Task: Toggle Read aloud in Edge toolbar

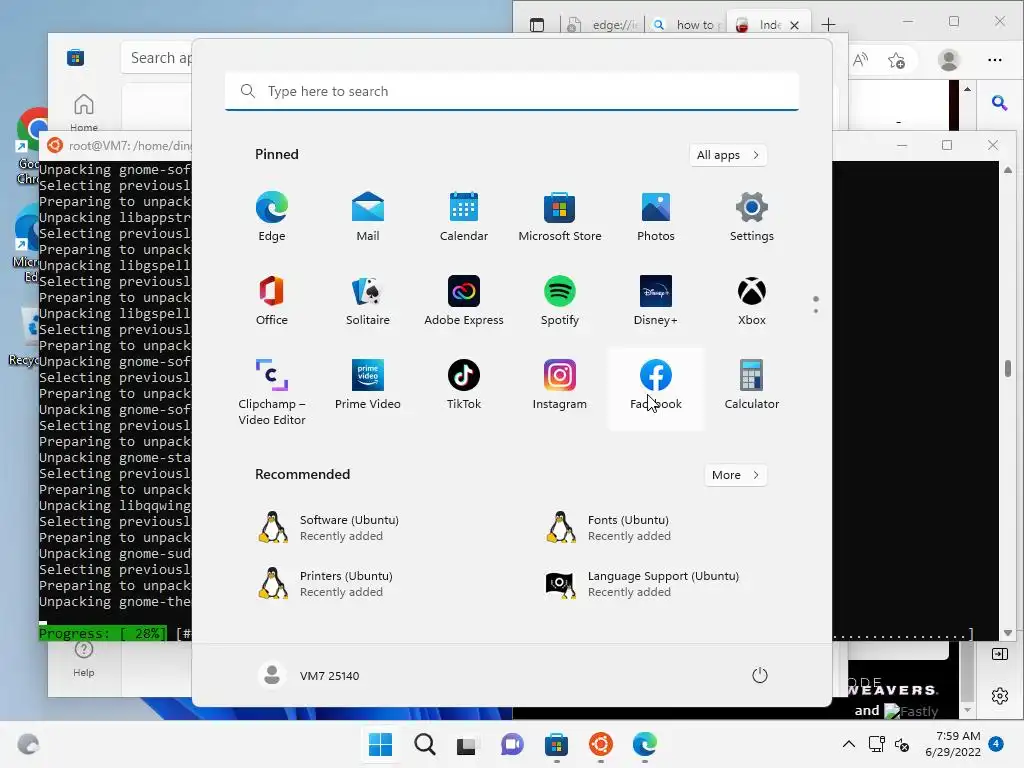Action: (861, 60)
